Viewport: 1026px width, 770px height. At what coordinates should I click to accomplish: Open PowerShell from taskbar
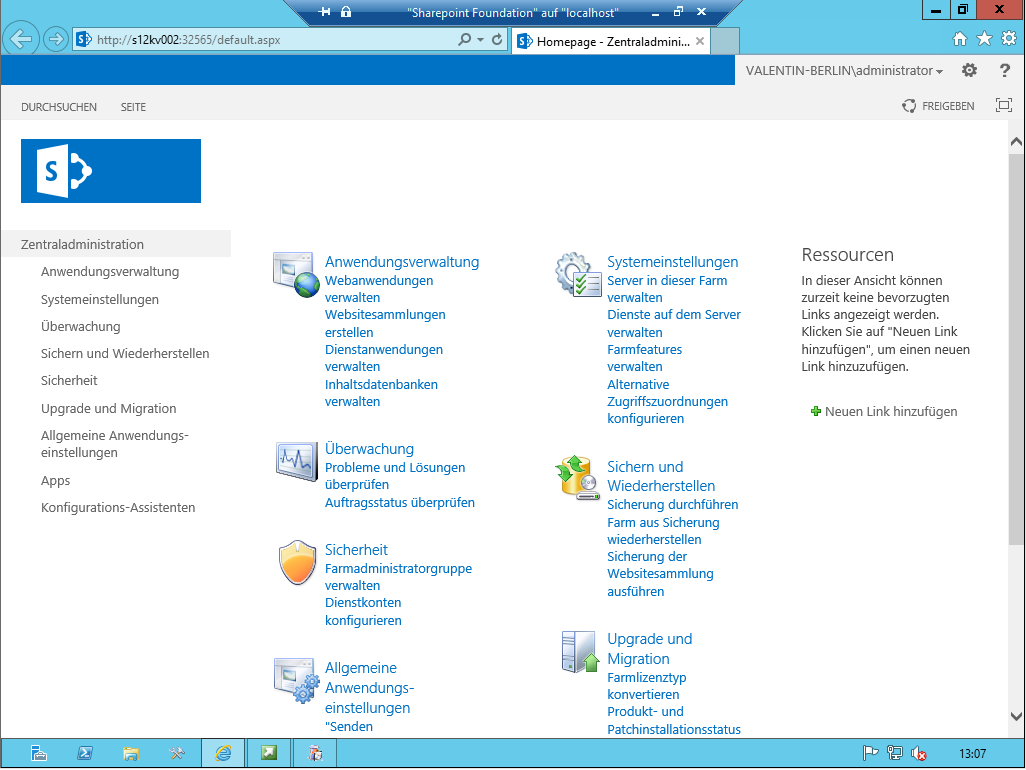point(84,754)
